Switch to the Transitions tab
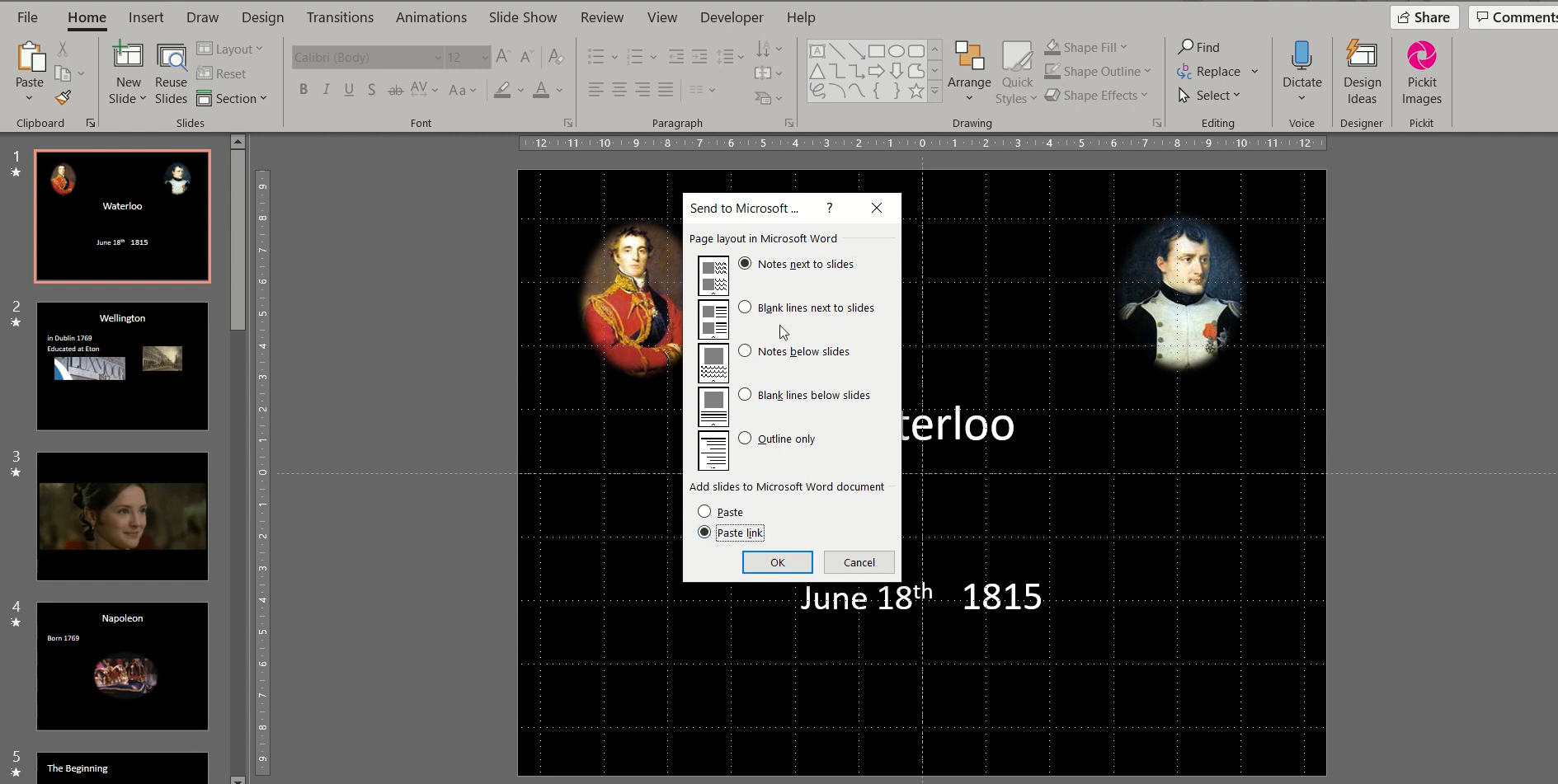Image resolution: width=1558 pixels, height=784 pixels. 340,17
